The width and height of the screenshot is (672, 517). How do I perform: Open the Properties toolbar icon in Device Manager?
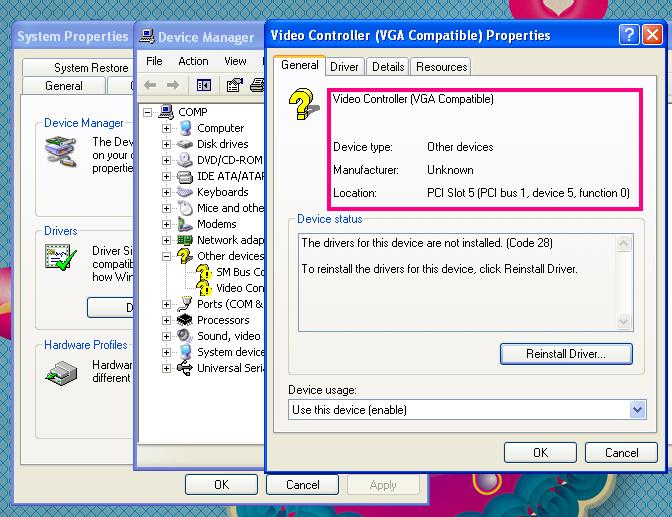234,85
